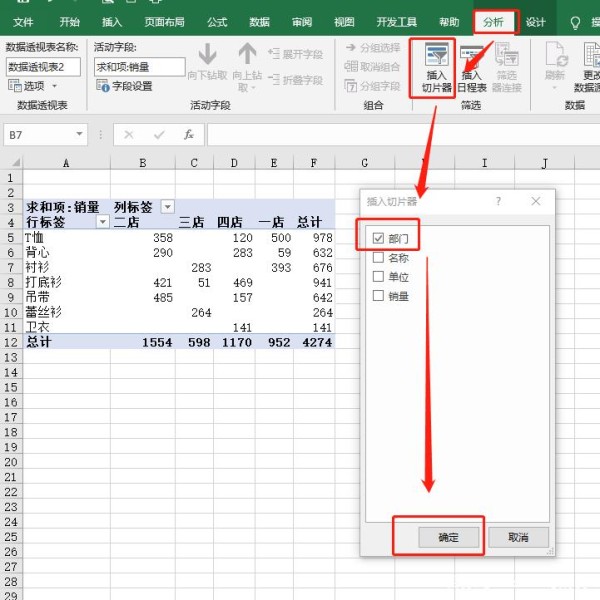Click the 卫衣 row label

tap(38, 327)
